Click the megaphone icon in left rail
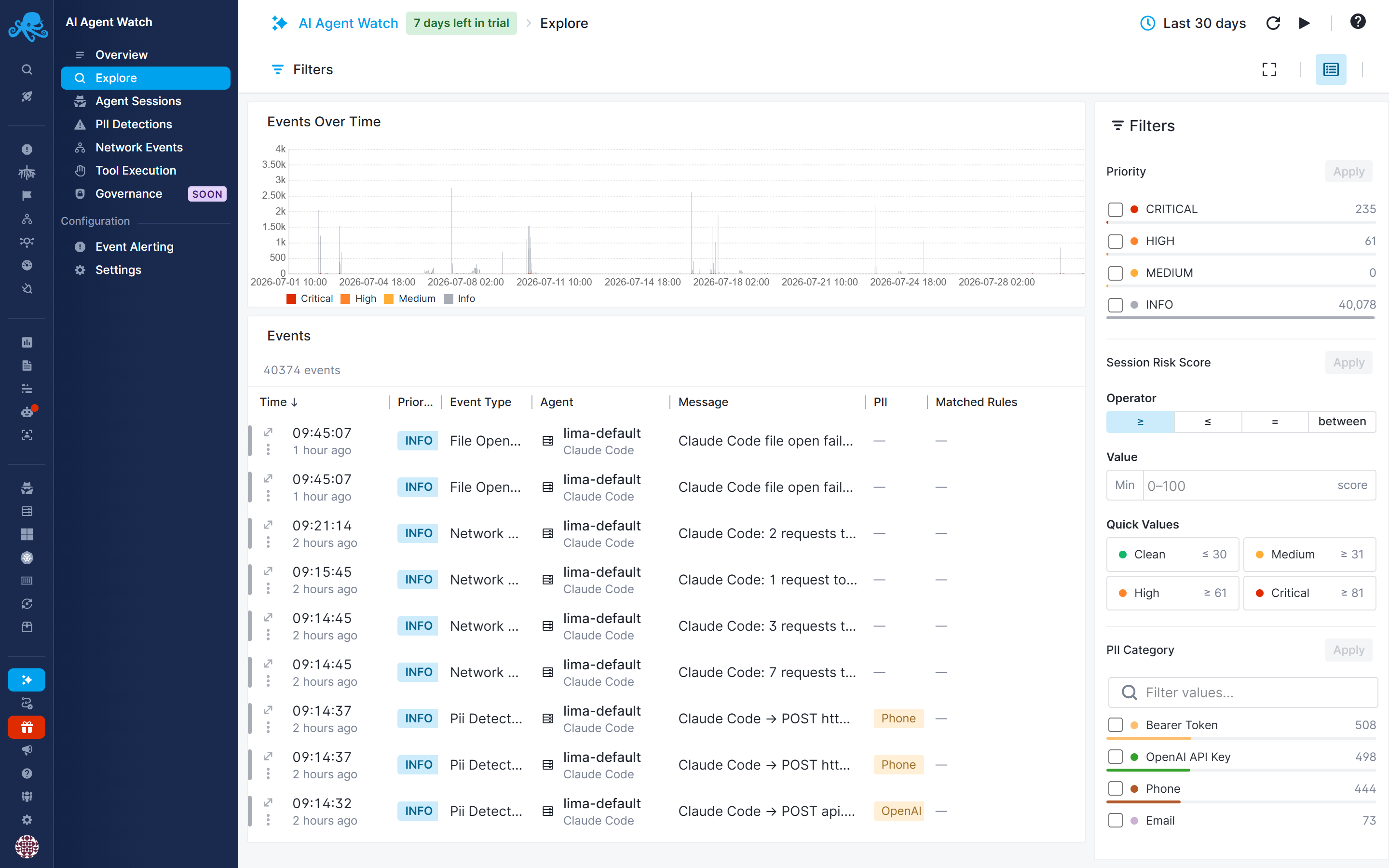This screenshot has height=868, width=1389. pos(27,750)
